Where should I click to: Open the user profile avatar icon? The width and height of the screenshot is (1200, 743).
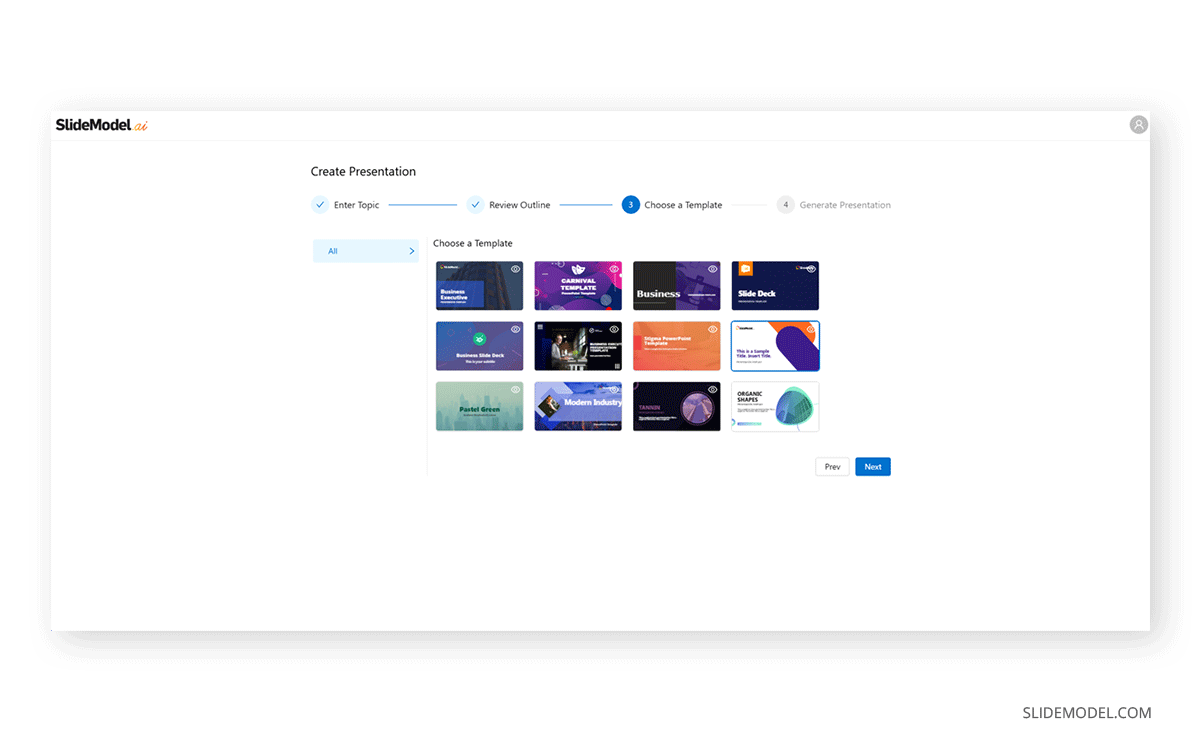(1138, 125)
